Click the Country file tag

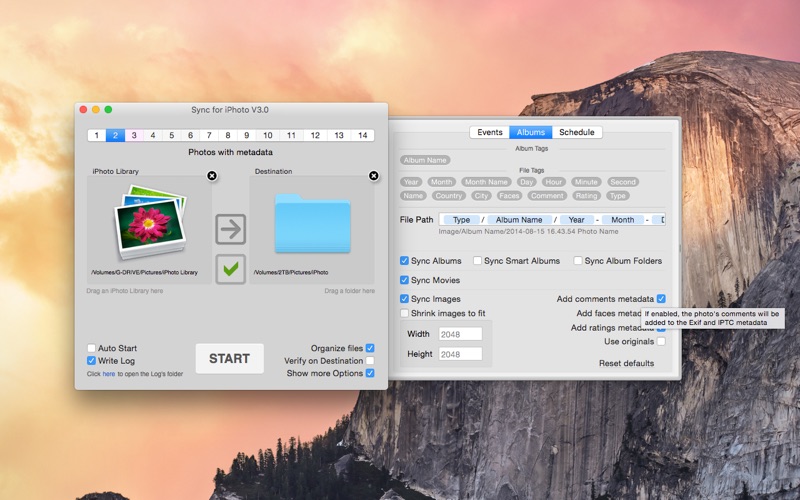coord(448,195)
